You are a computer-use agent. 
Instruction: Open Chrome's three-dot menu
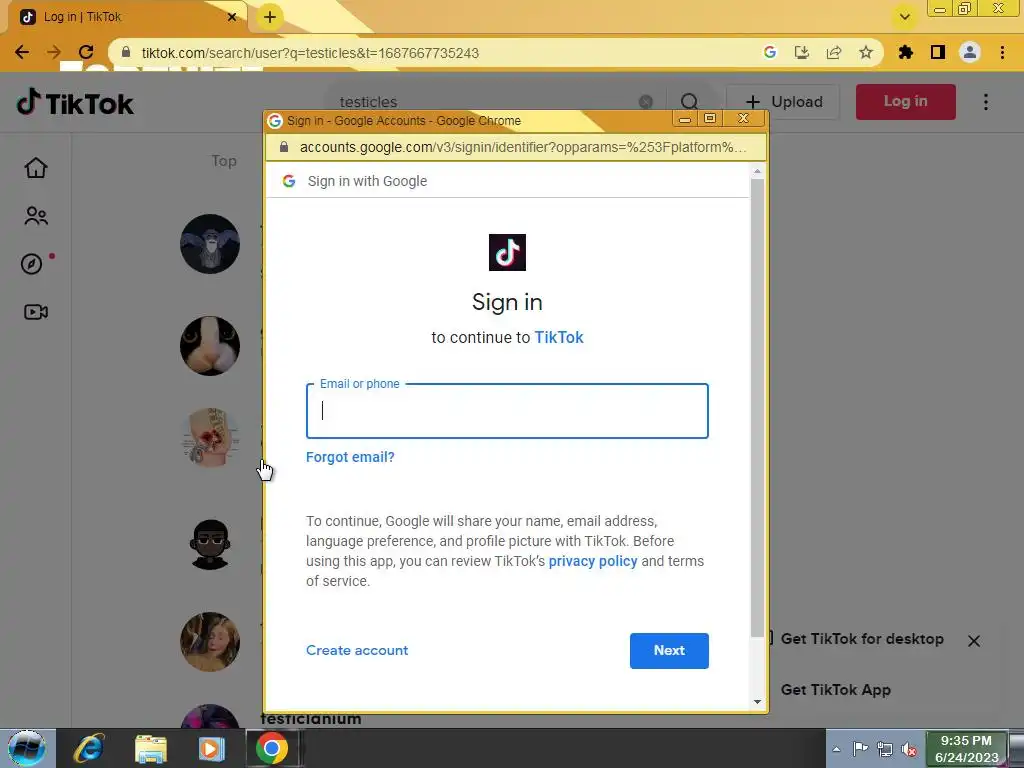pos(1002,52)
